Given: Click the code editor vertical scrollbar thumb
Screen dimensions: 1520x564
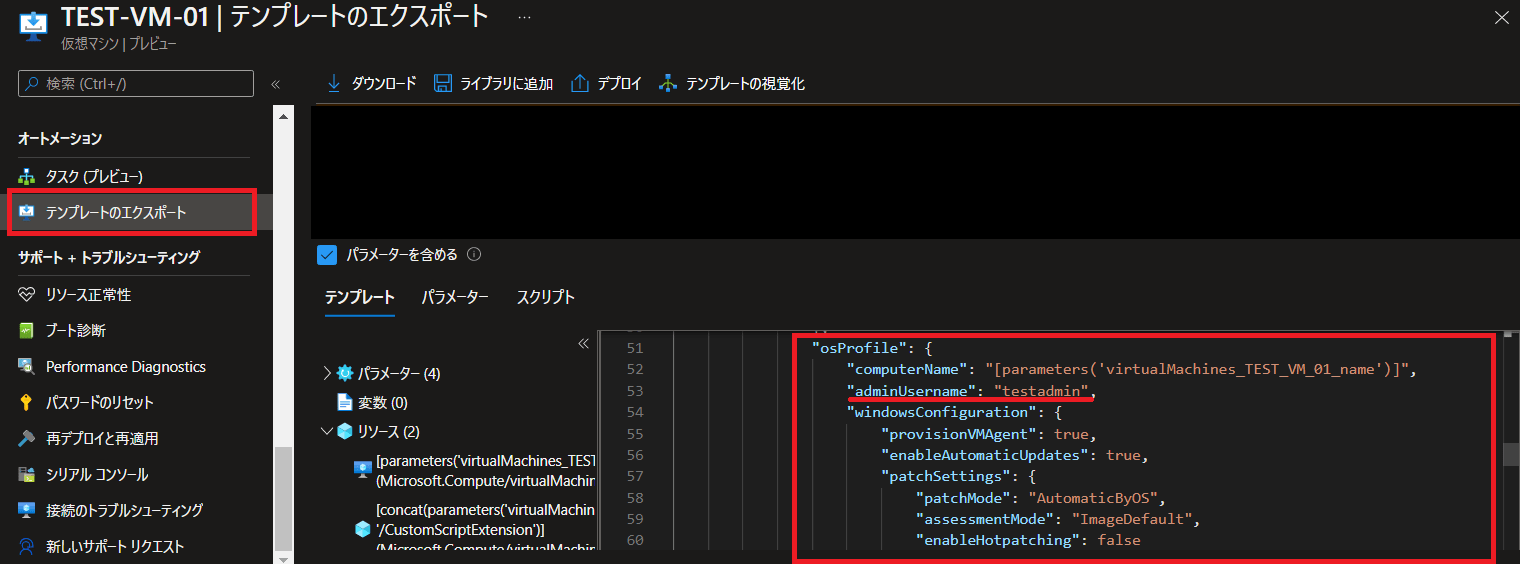Looking at the screenshot, I should click(1511, 455).
